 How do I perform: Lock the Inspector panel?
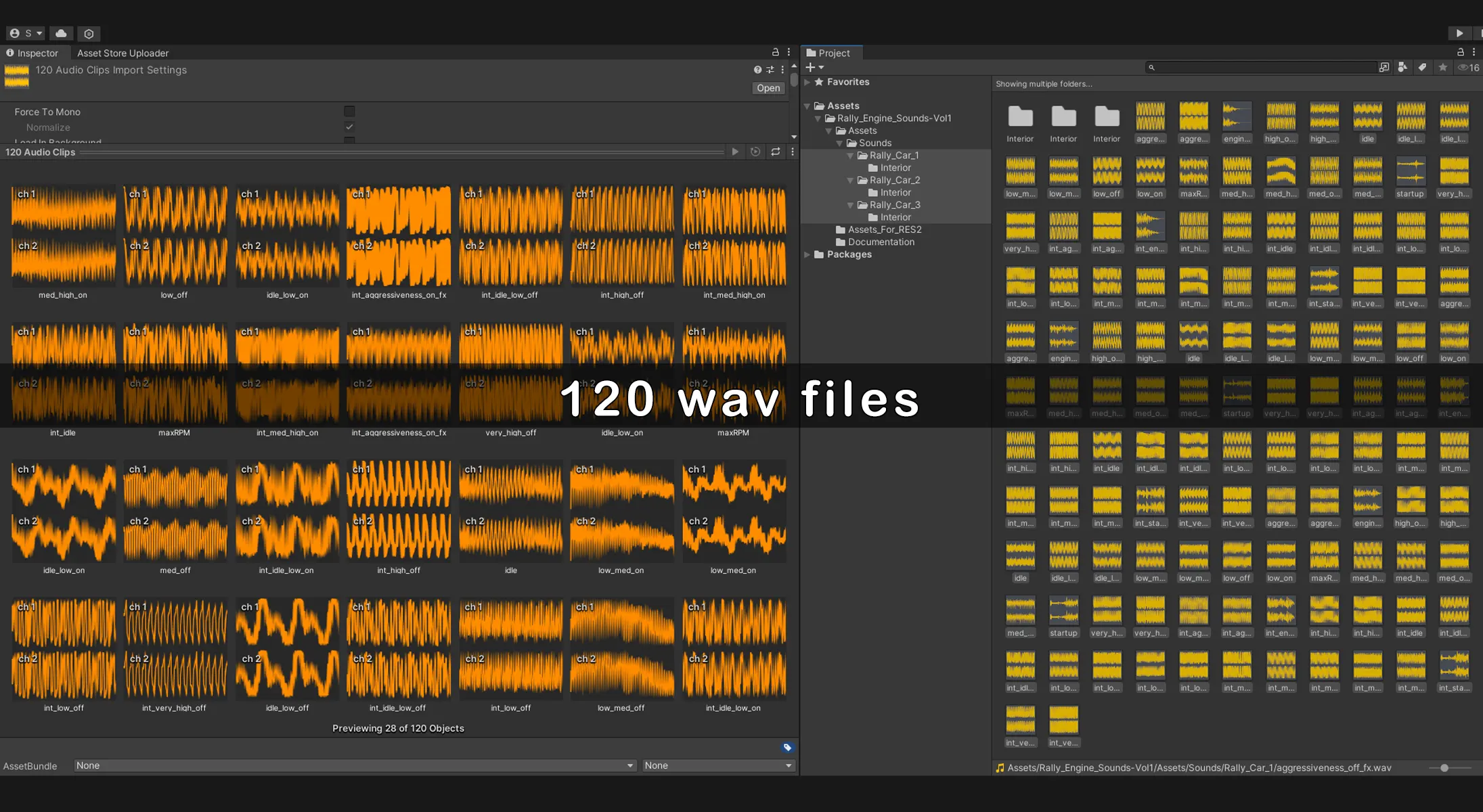[776, 52]
